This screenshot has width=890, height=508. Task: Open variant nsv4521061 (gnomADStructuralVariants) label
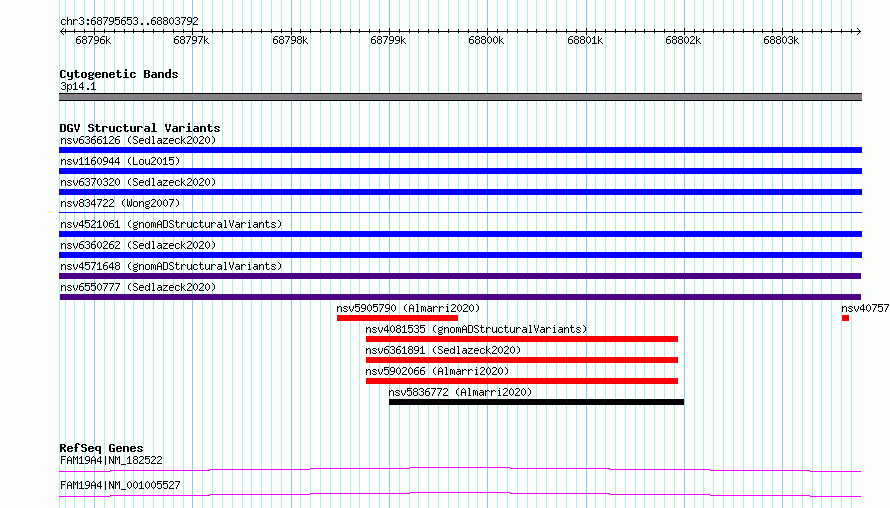pyautogui.click(x=171, y=224)
